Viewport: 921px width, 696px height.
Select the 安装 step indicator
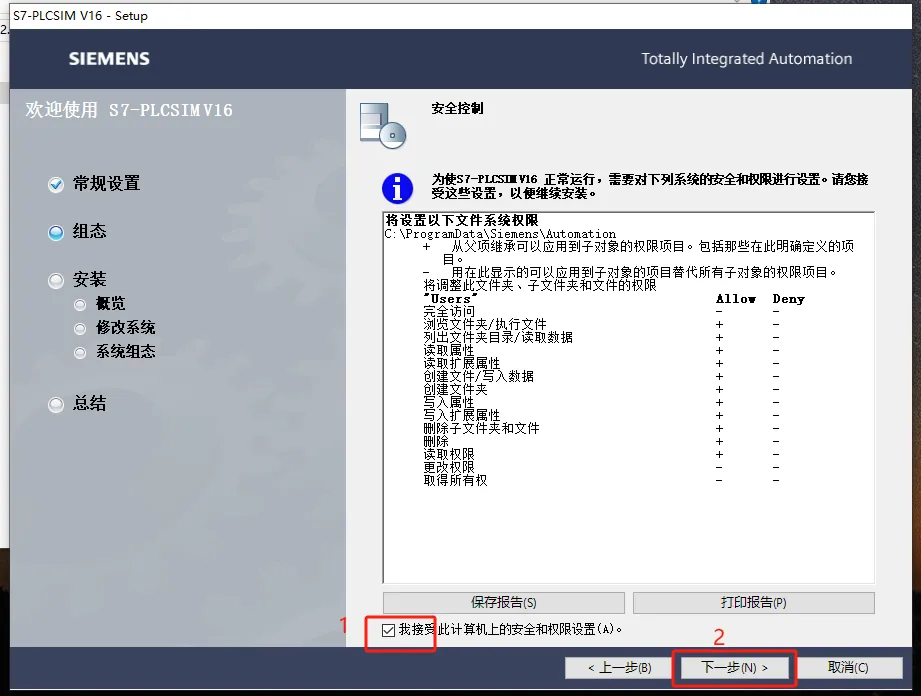point(56,281)
